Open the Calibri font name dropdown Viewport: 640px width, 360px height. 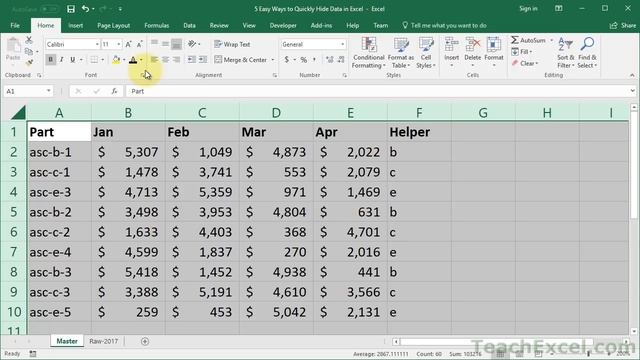pos(97,44)
